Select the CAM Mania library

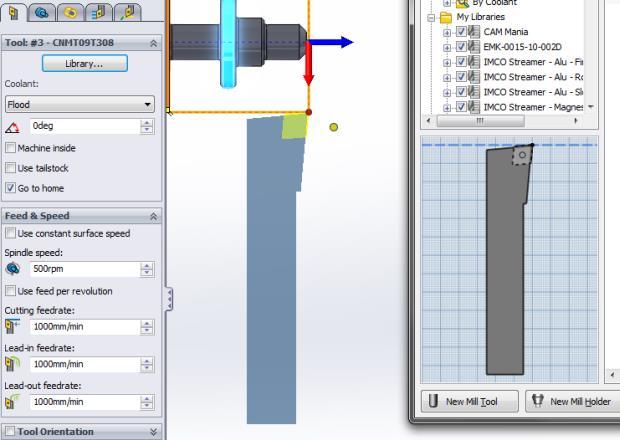point(506,32)
